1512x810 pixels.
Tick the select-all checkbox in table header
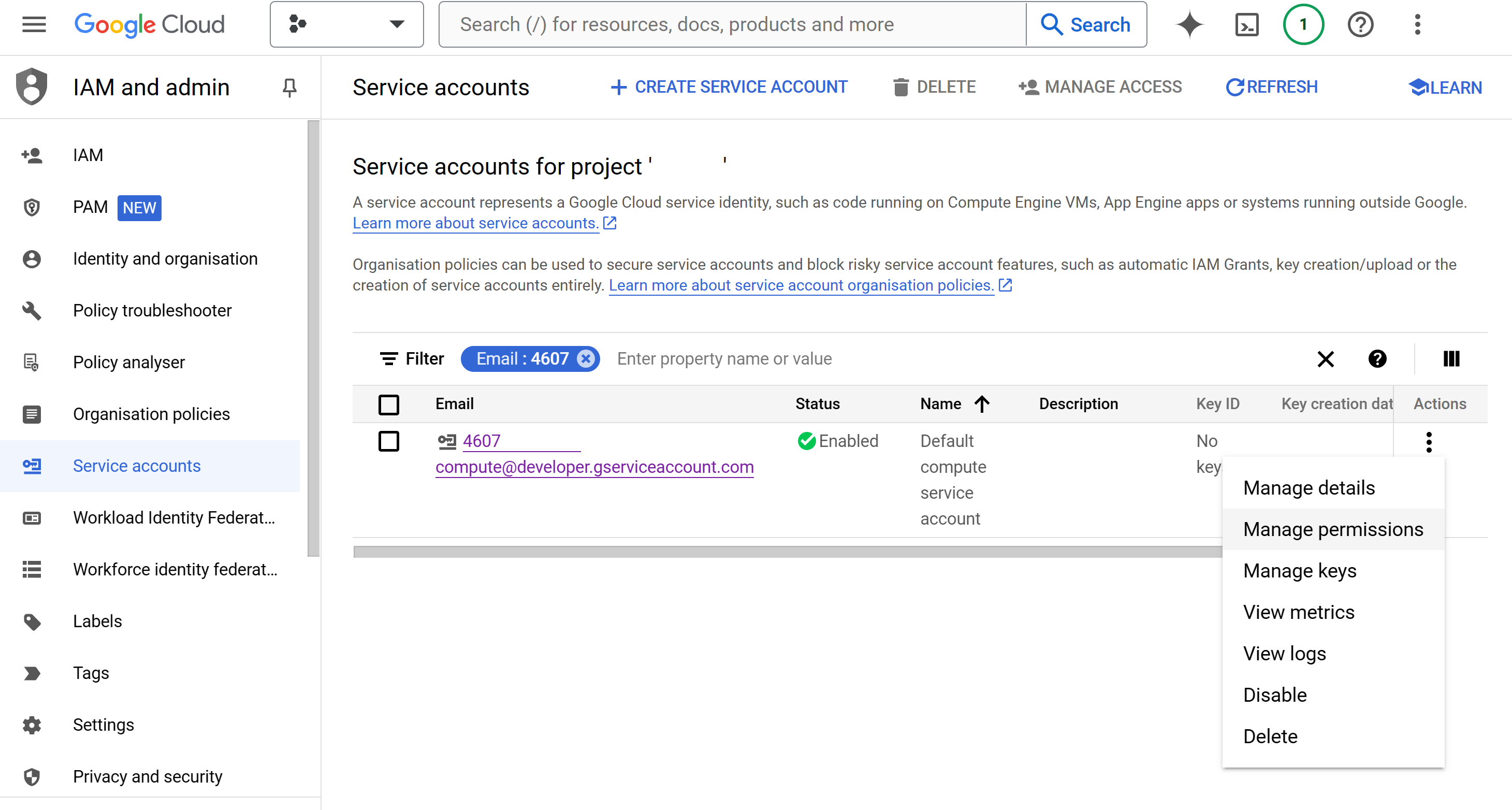[x=388, y=404]
